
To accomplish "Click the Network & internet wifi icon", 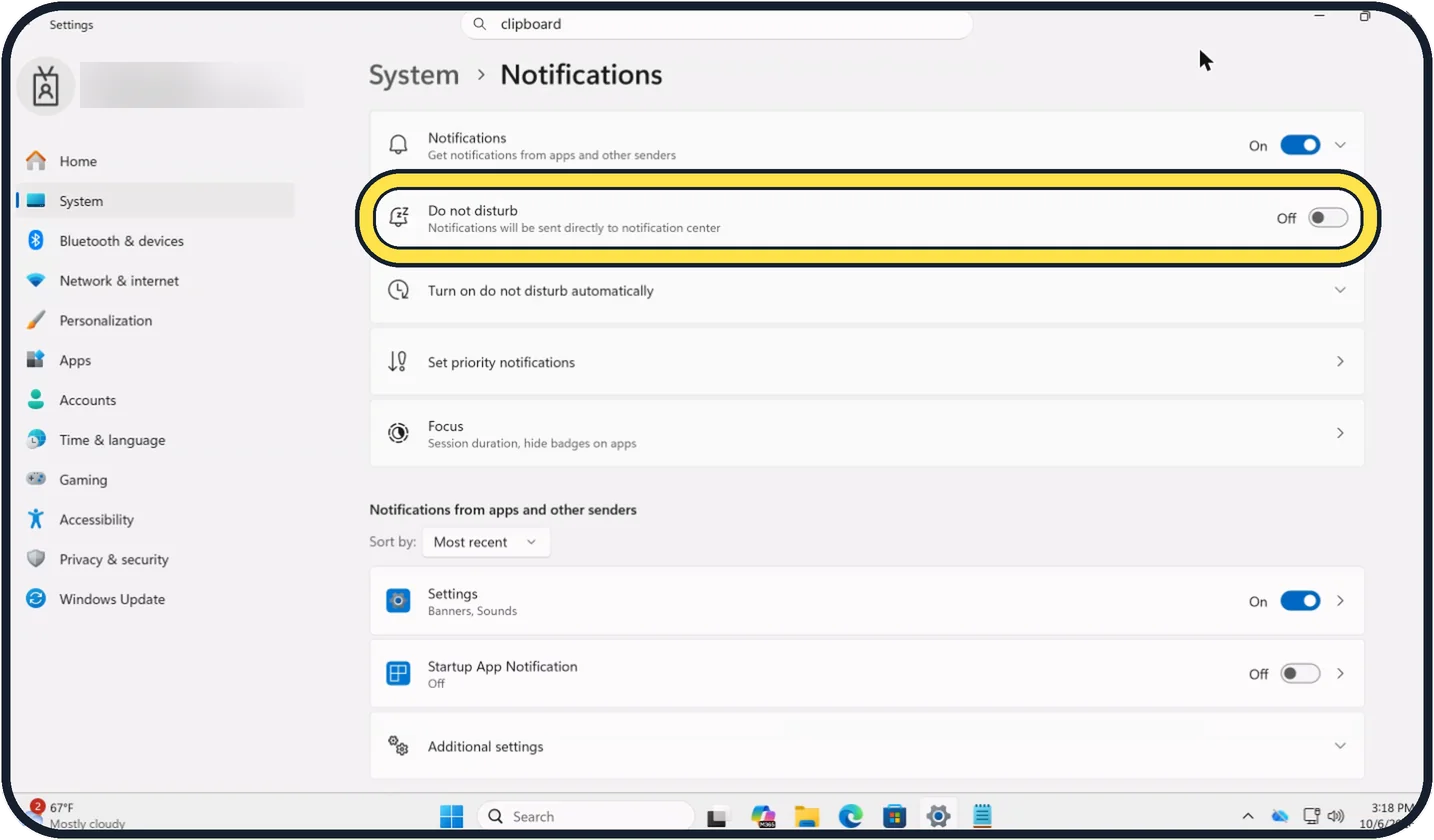I will [x=36, y=281].
